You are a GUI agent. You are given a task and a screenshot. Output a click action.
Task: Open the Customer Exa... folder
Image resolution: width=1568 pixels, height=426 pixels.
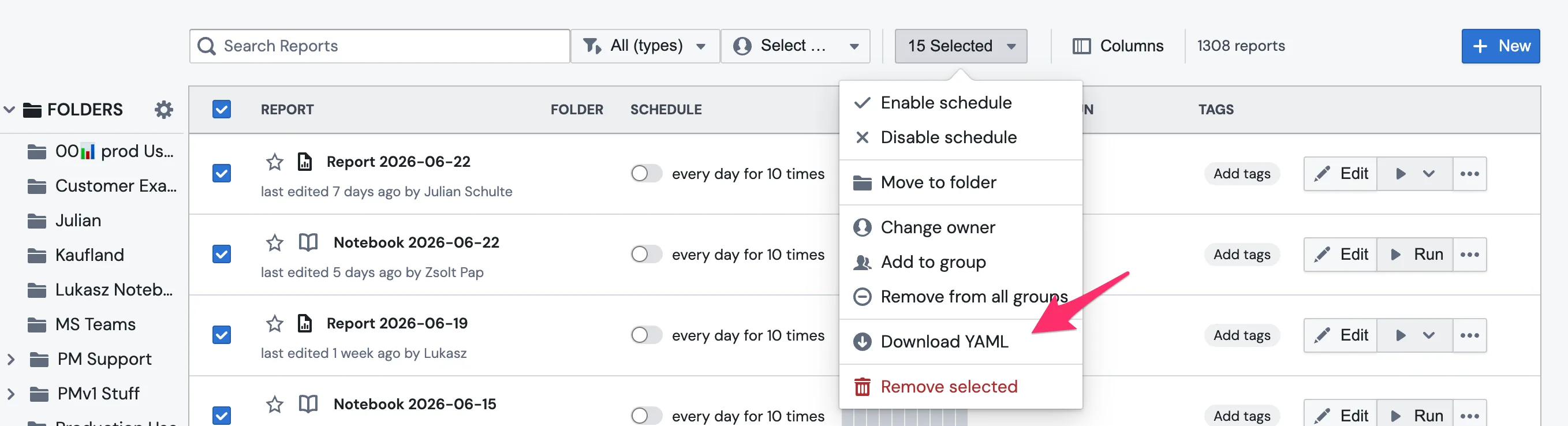pyautogui.click(x=102, y=186)
